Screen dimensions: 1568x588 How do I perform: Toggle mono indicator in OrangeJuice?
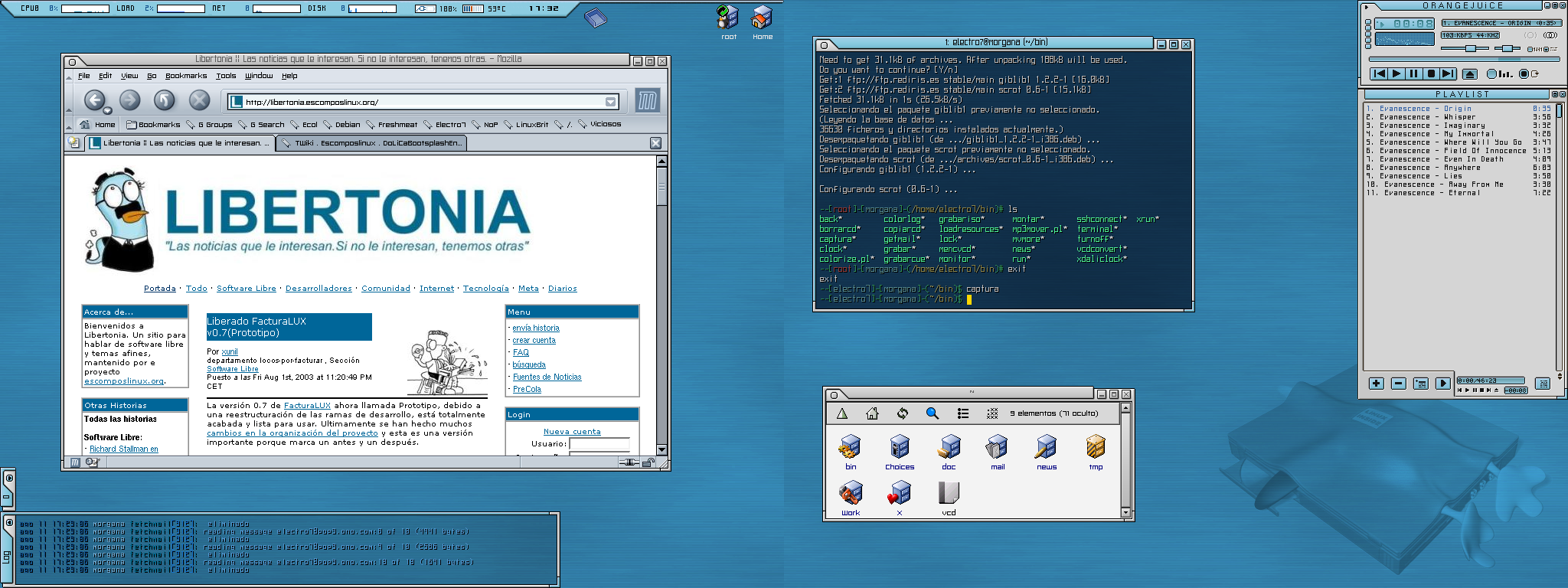[1530, 35]
